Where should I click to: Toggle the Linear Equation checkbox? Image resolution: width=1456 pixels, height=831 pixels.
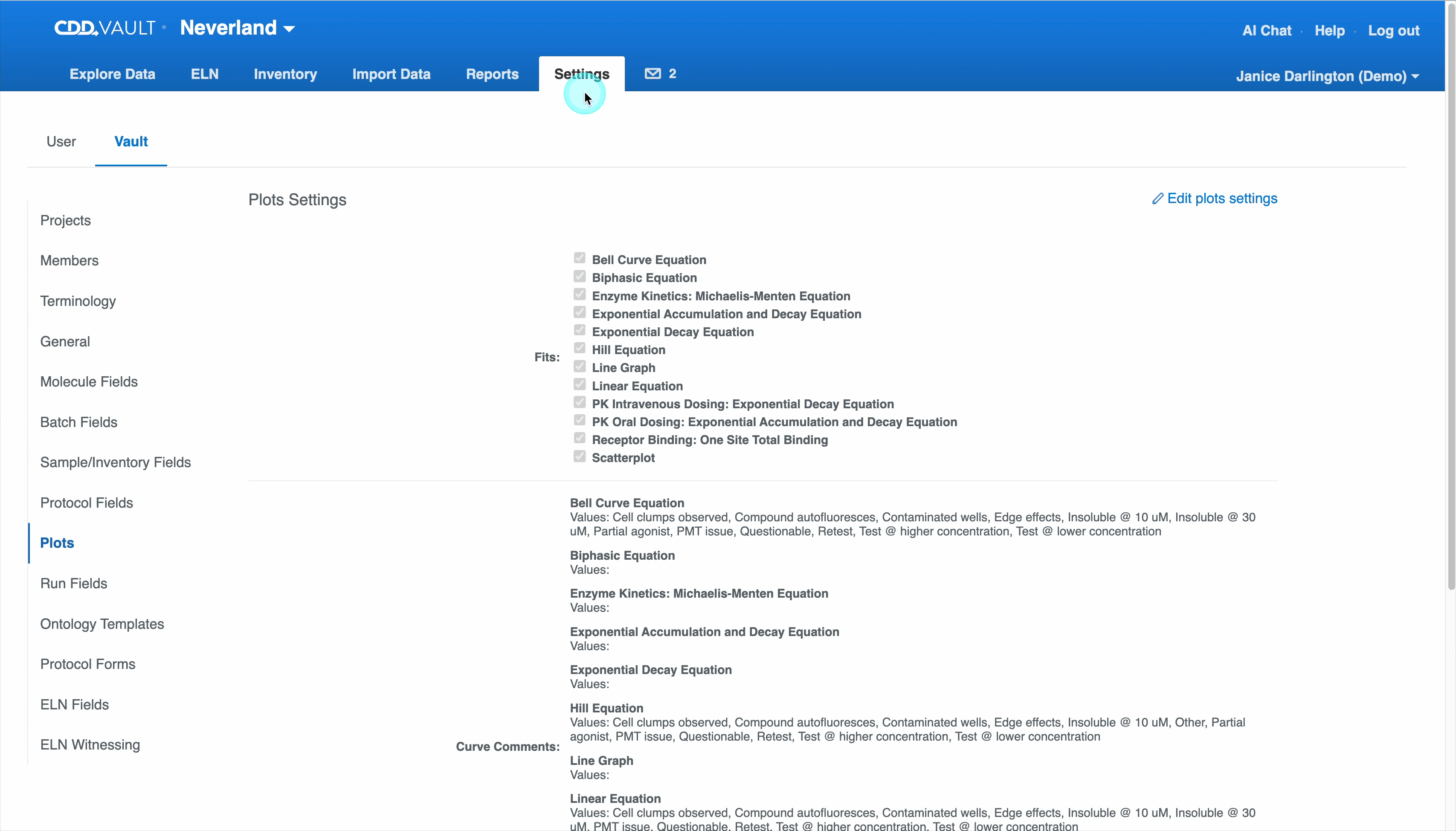580,385
